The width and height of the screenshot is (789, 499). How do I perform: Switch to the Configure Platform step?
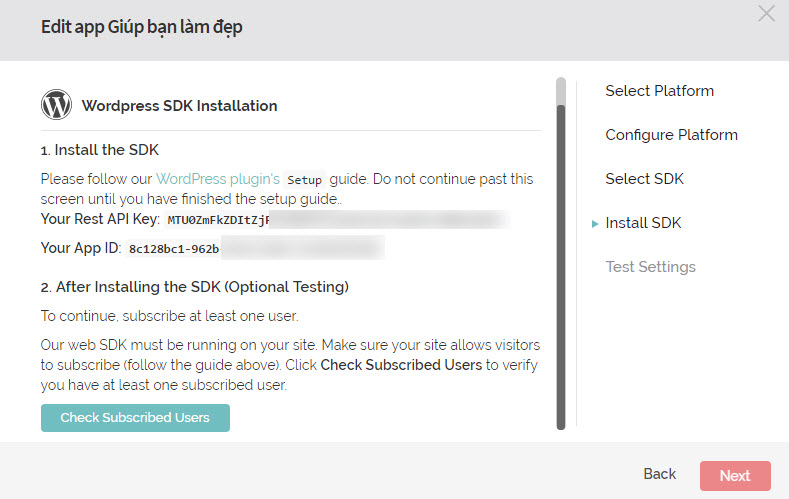(x=671, y=135)
